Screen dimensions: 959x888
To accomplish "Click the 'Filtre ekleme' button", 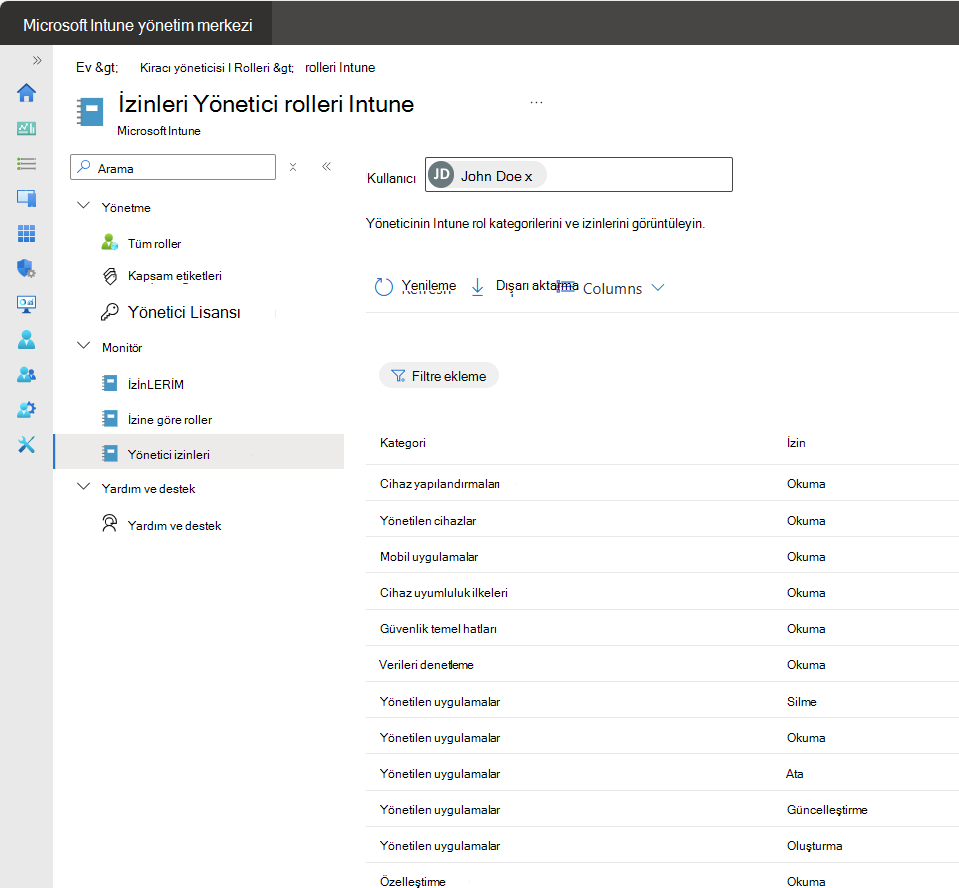I will [439, 376].
